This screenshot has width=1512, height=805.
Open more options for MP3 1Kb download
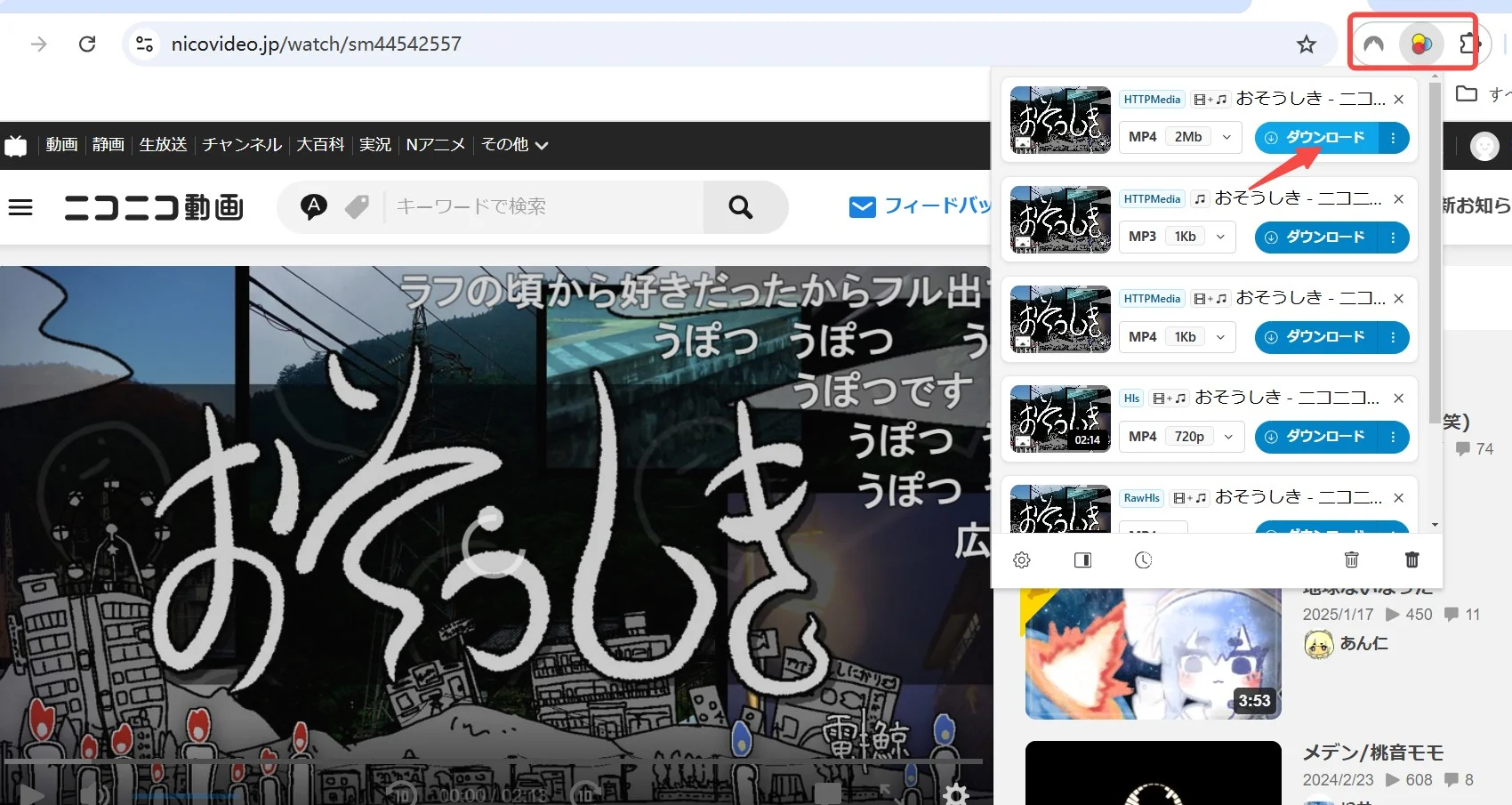(x=1393, y=237)
